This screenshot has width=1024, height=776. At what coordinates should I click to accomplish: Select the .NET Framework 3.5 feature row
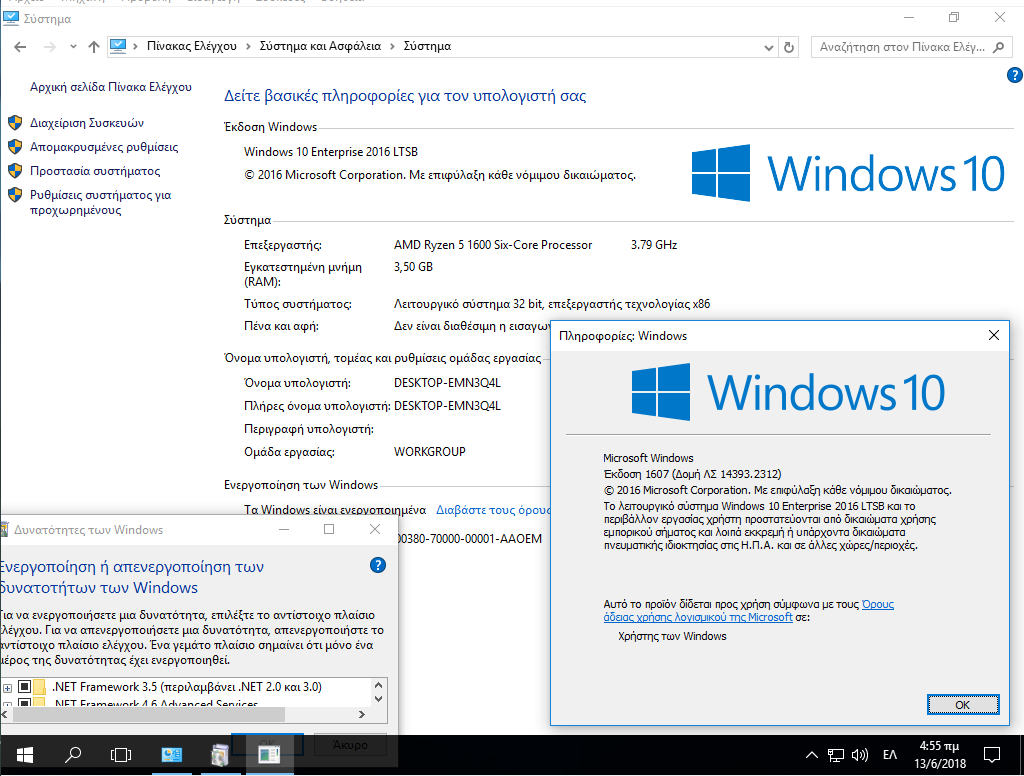187,687
